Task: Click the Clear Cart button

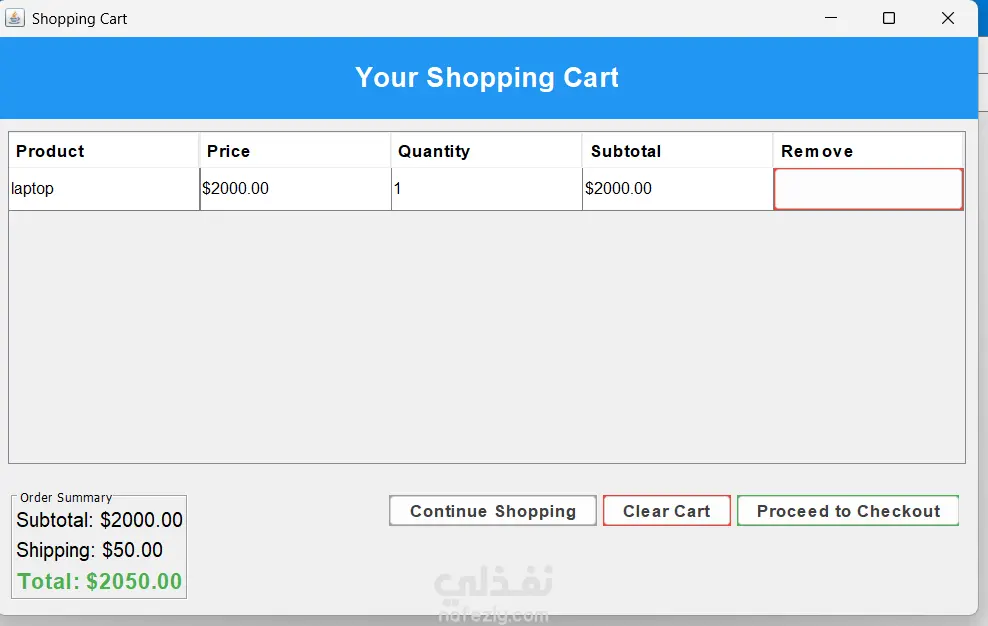Action: click(667, 511)
